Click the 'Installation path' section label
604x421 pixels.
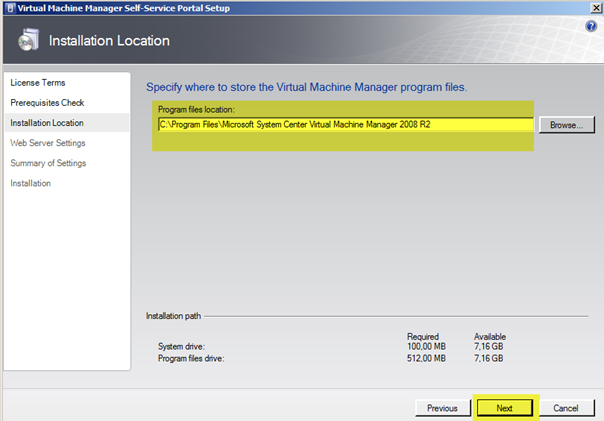[173, 316]
